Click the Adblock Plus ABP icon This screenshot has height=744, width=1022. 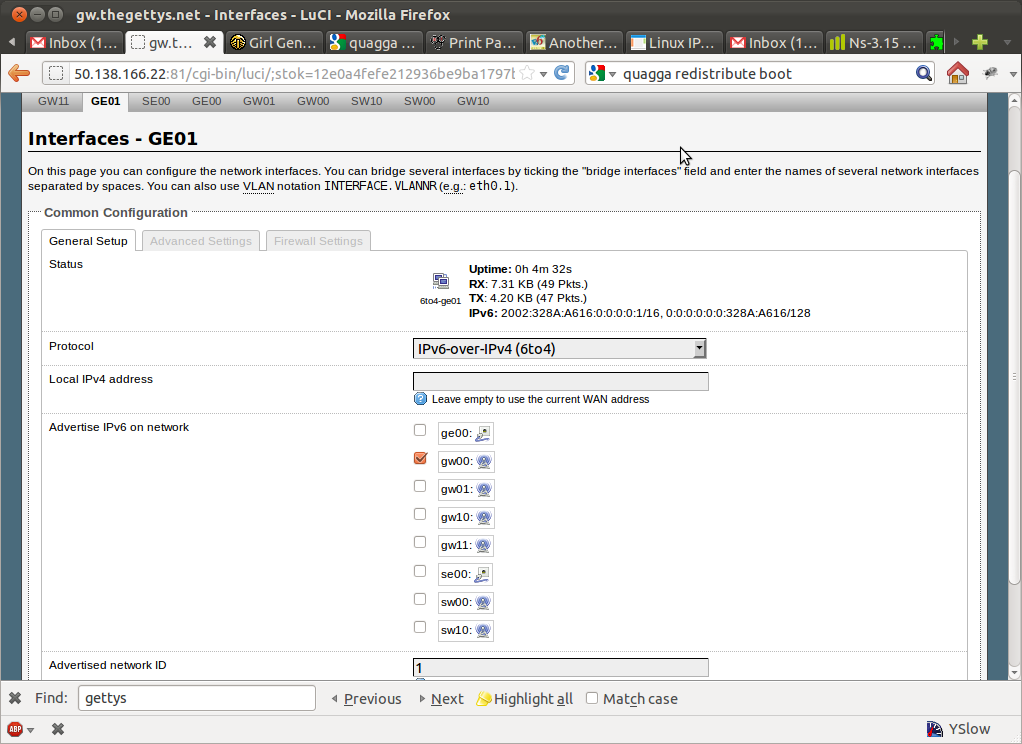click(x=15, y=729)
